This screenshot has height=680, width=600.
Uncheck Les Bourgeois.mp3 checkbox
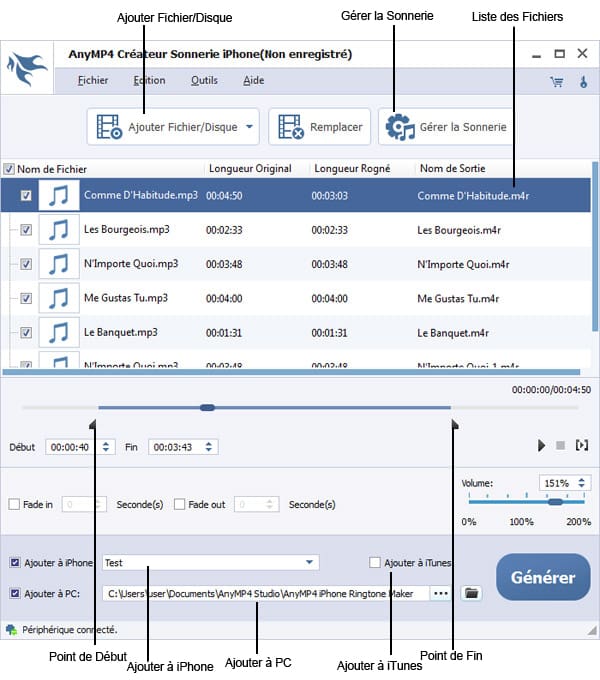[x=26, y=229]
